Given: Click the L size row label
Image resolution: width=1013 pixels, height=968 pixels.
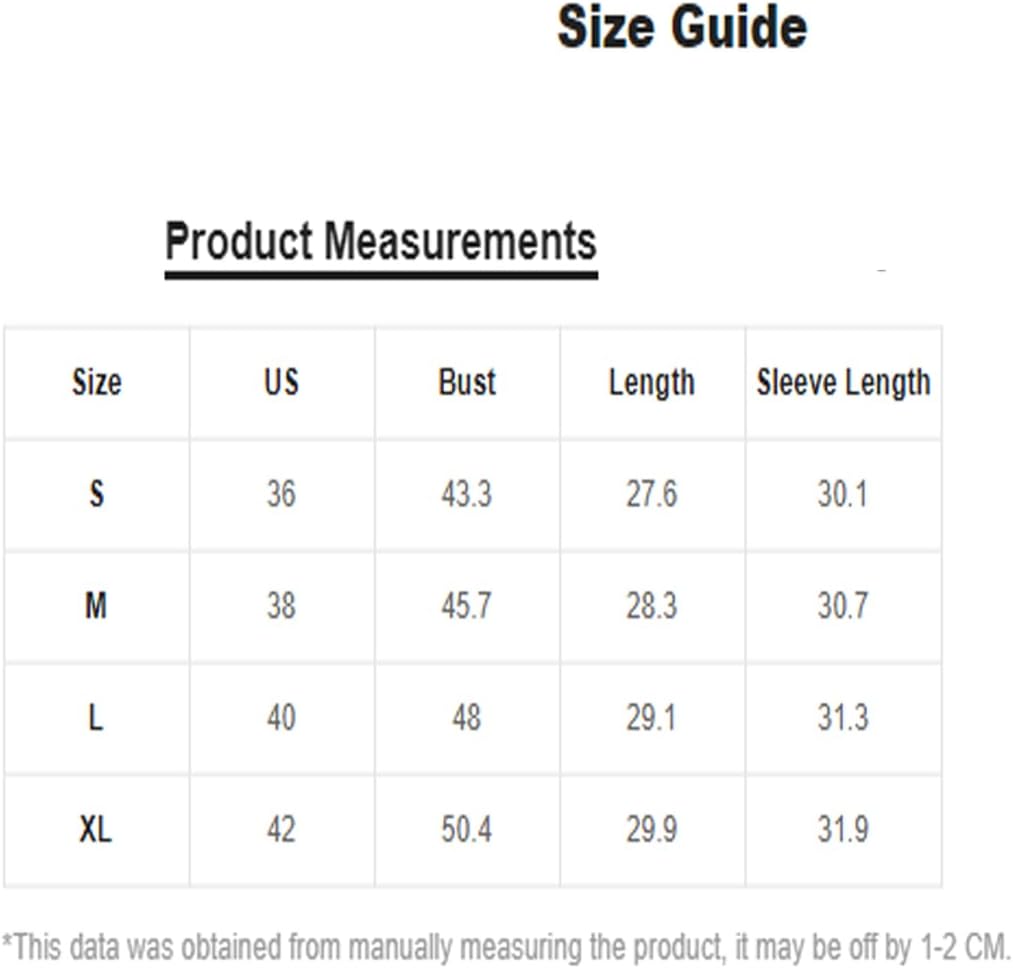Looking at the screenshot, I should click(96, 718).
